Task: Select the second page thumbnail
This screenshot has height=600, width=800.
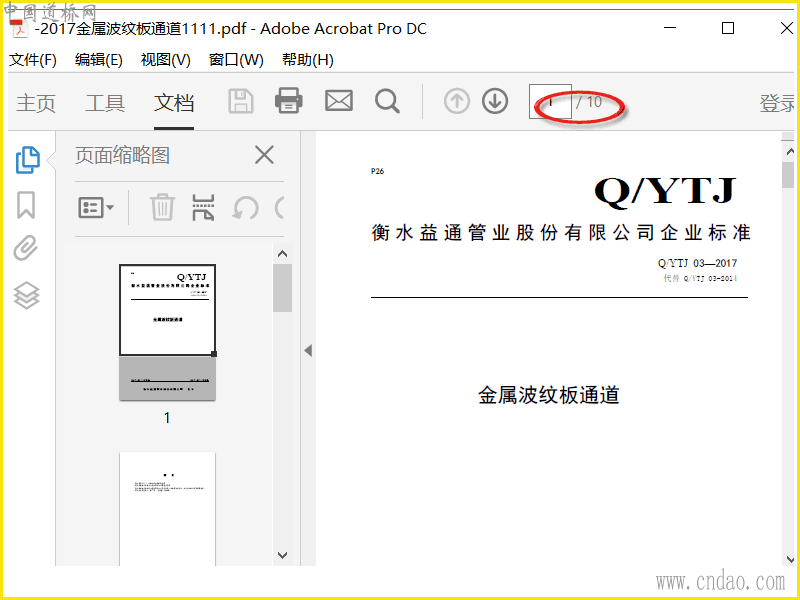Action: pyautogui.click(x=167, y=509)
